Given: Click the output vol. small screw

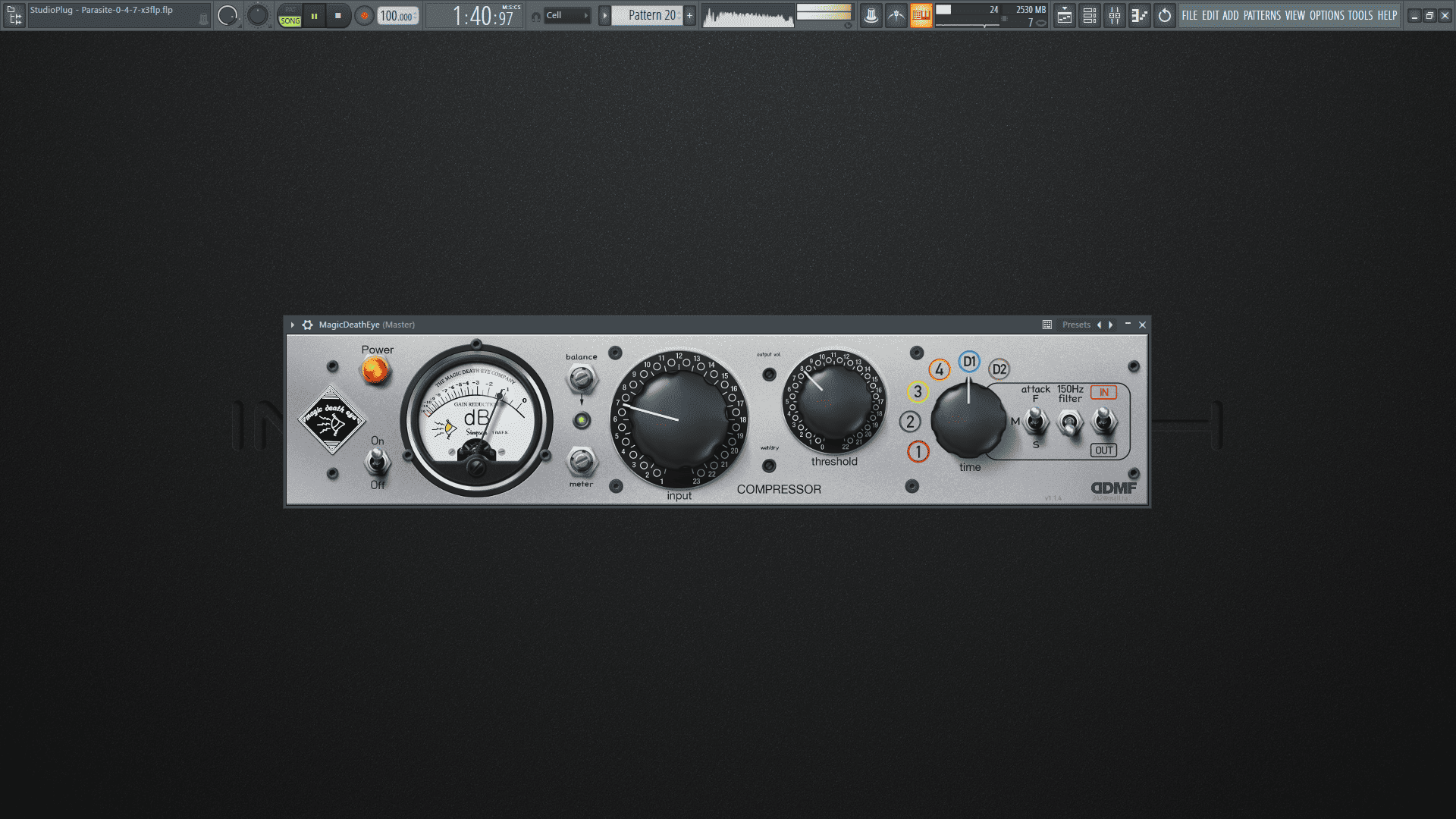Looking at the screenshot, I should click(x=769, y=374).
